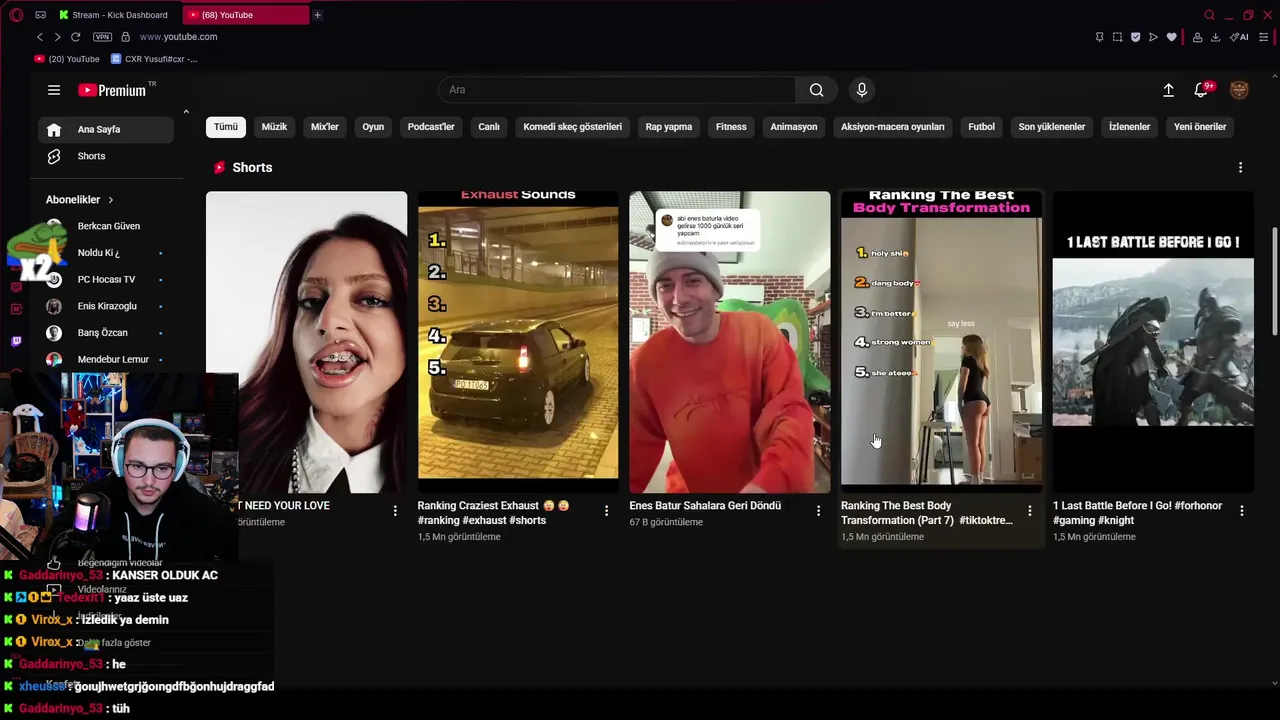
Task: Click the address bar URL
Action: coord(178,37)
